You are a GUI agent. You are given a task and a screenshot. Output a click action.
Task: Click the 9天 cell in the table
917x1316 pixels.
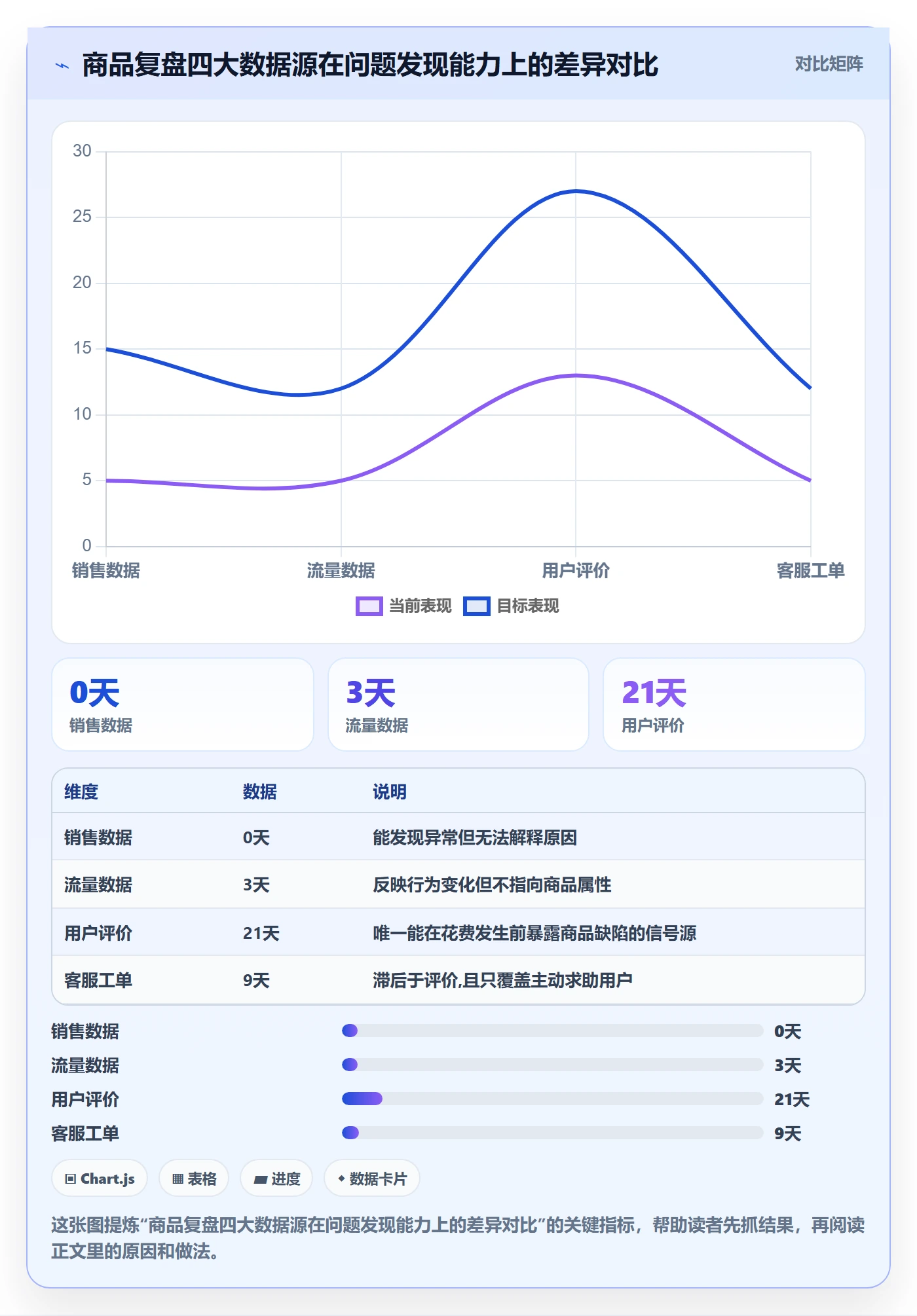(x=256, y=980)
